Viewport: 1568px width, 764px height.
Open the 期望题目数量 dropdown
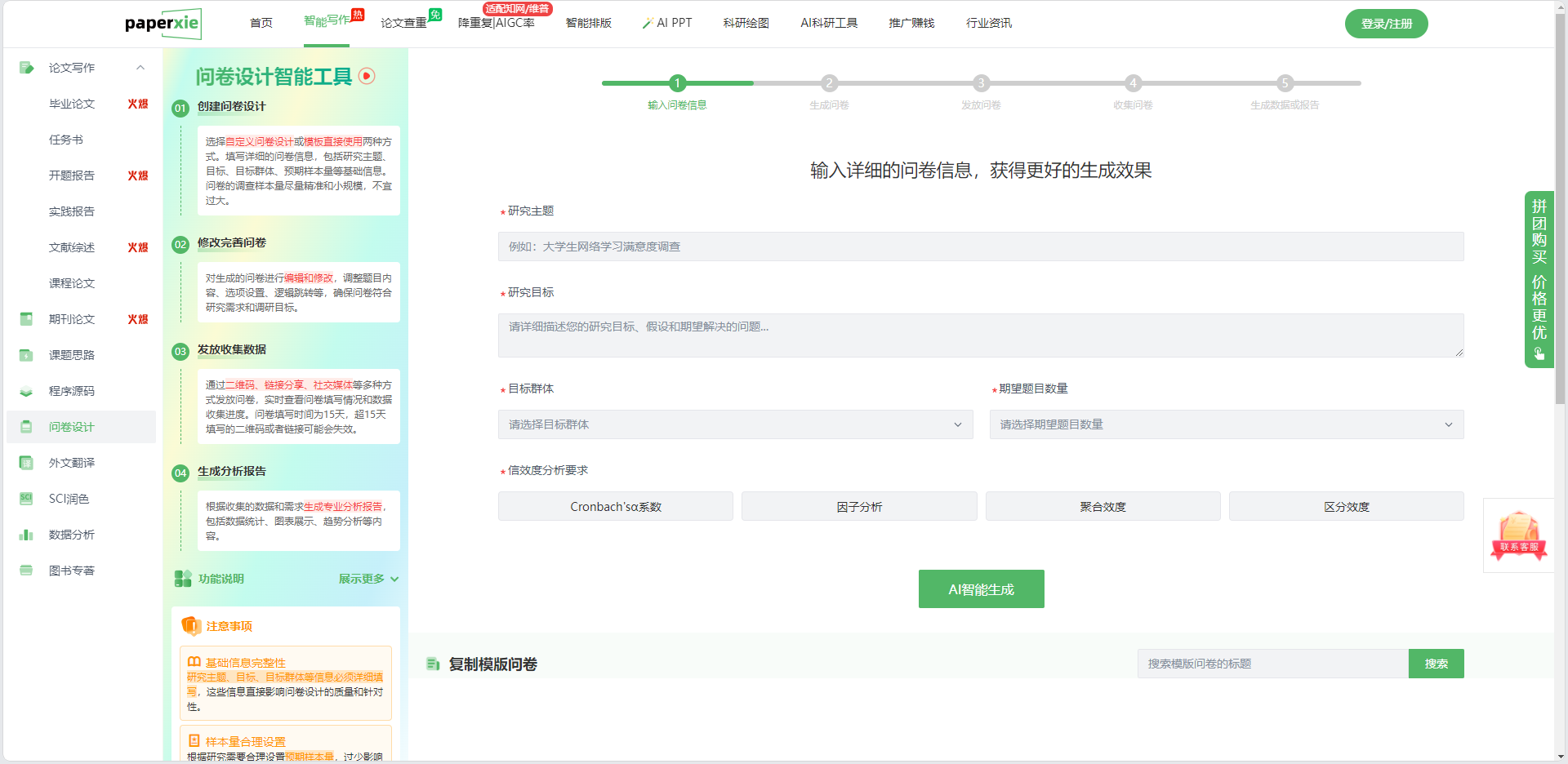point(1226,424)
